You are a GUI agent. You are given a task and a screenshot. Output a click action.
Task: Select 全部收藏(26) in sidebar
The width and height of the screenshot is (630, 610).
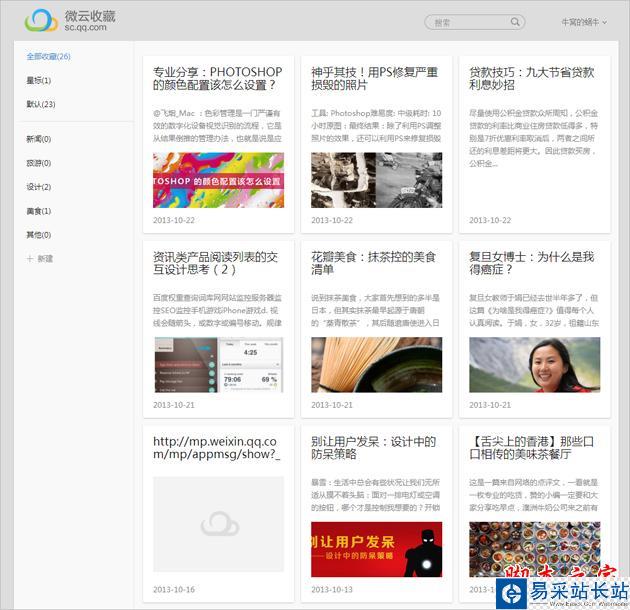coord(48,56)
